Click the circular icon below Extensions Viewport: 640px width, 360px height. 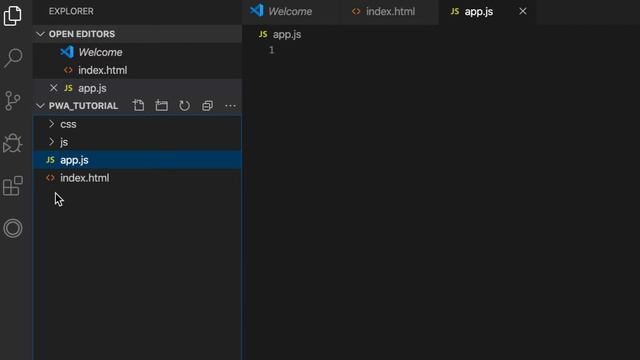pyautogui.click(x=13, y=228)
